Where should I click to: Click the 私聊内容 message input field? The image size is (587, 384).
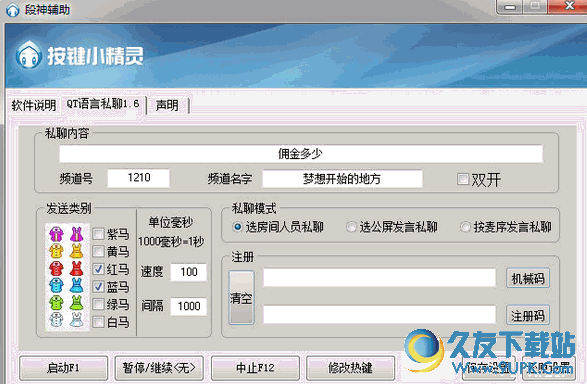[301, 154]
